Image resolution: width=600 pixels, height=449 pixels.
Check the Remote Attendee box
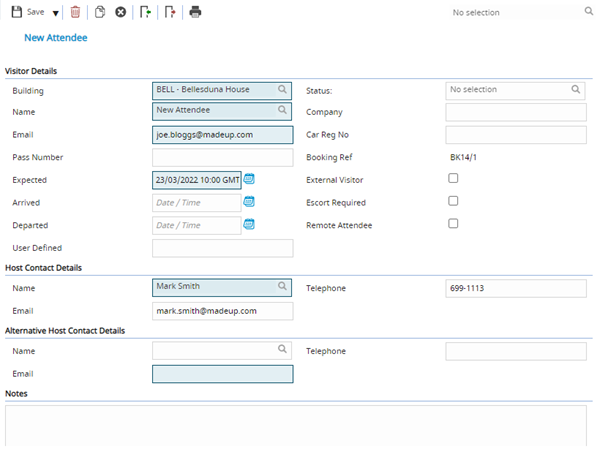[453, 224]
